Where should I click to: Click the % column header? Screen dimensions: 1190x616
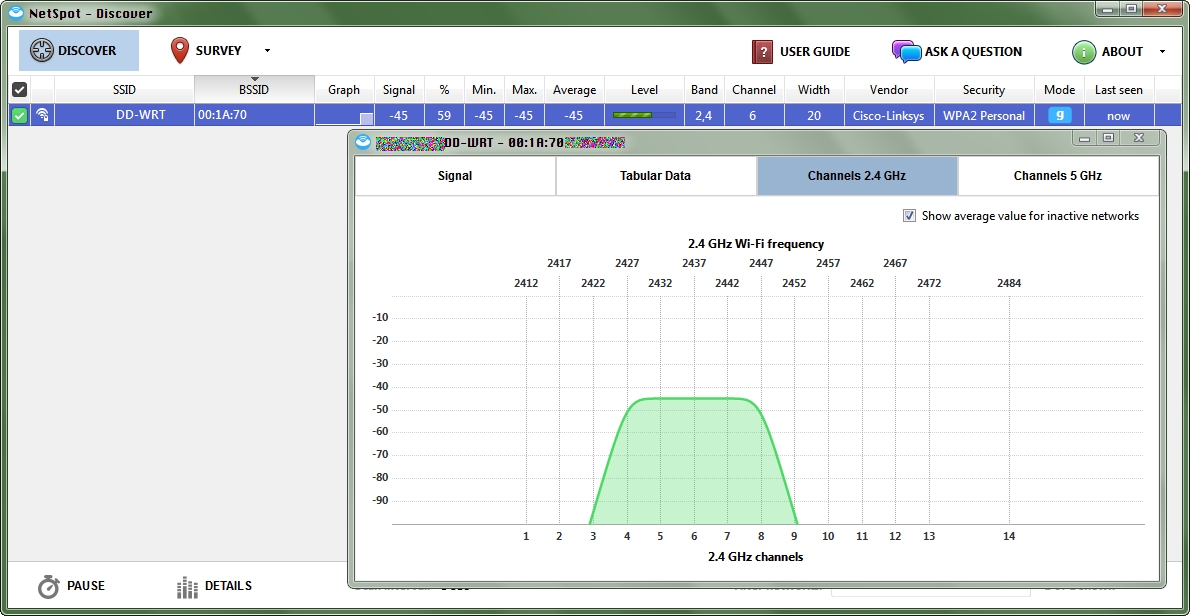point(444,90)
